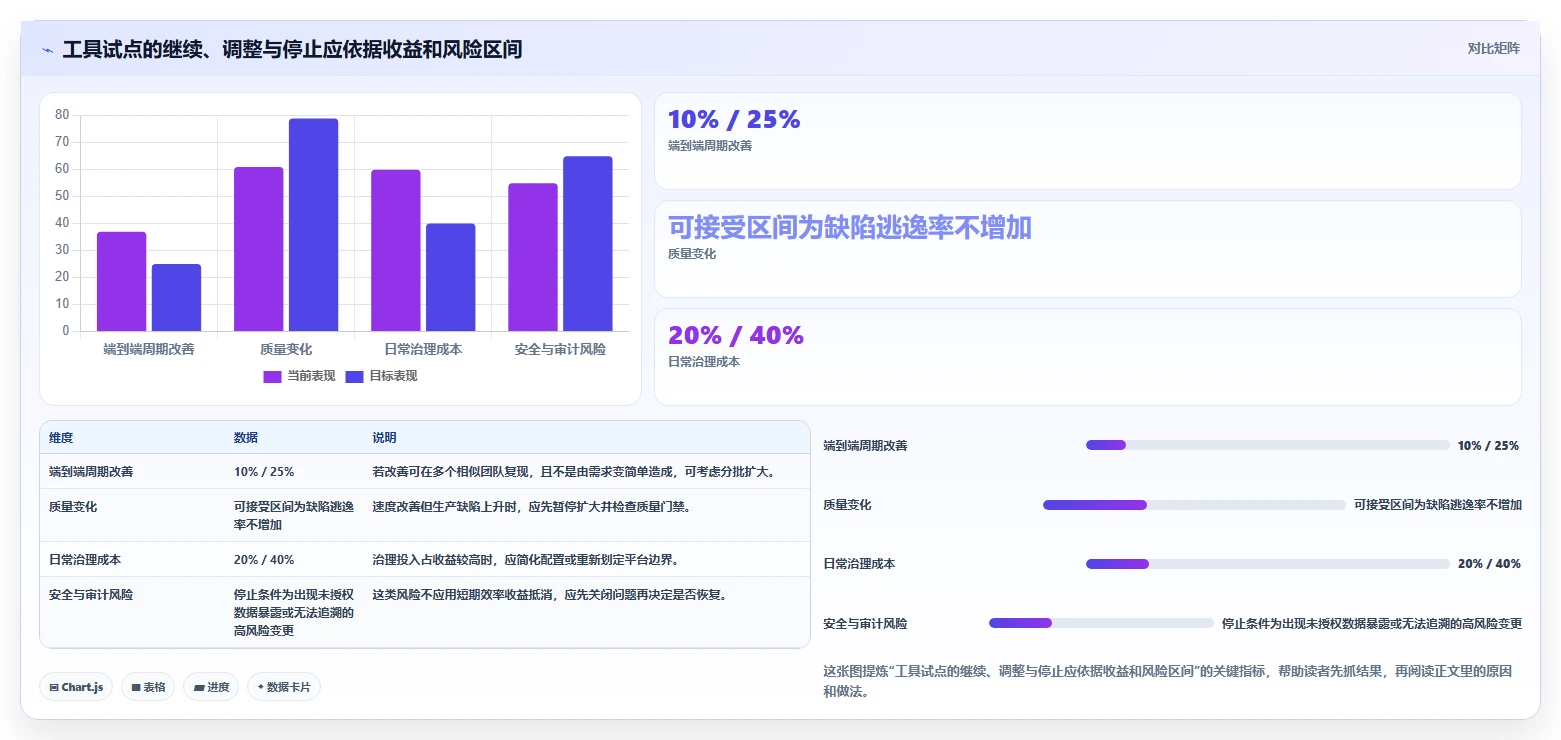Click the 数据卡片 tag button
This screenshot has width=1561, height=740.
click(284, 687)
